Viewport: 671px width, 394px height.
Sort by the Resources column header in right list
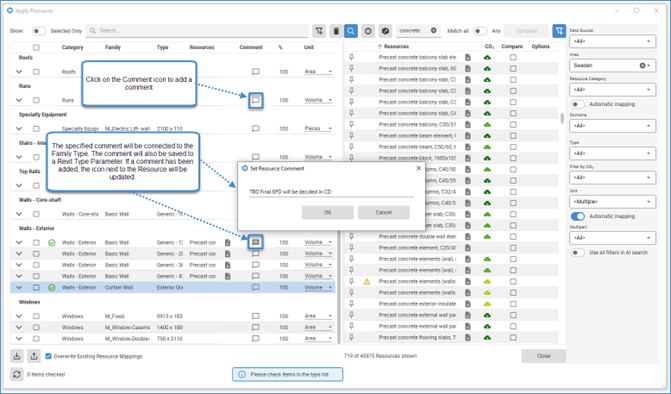point(396,46)
